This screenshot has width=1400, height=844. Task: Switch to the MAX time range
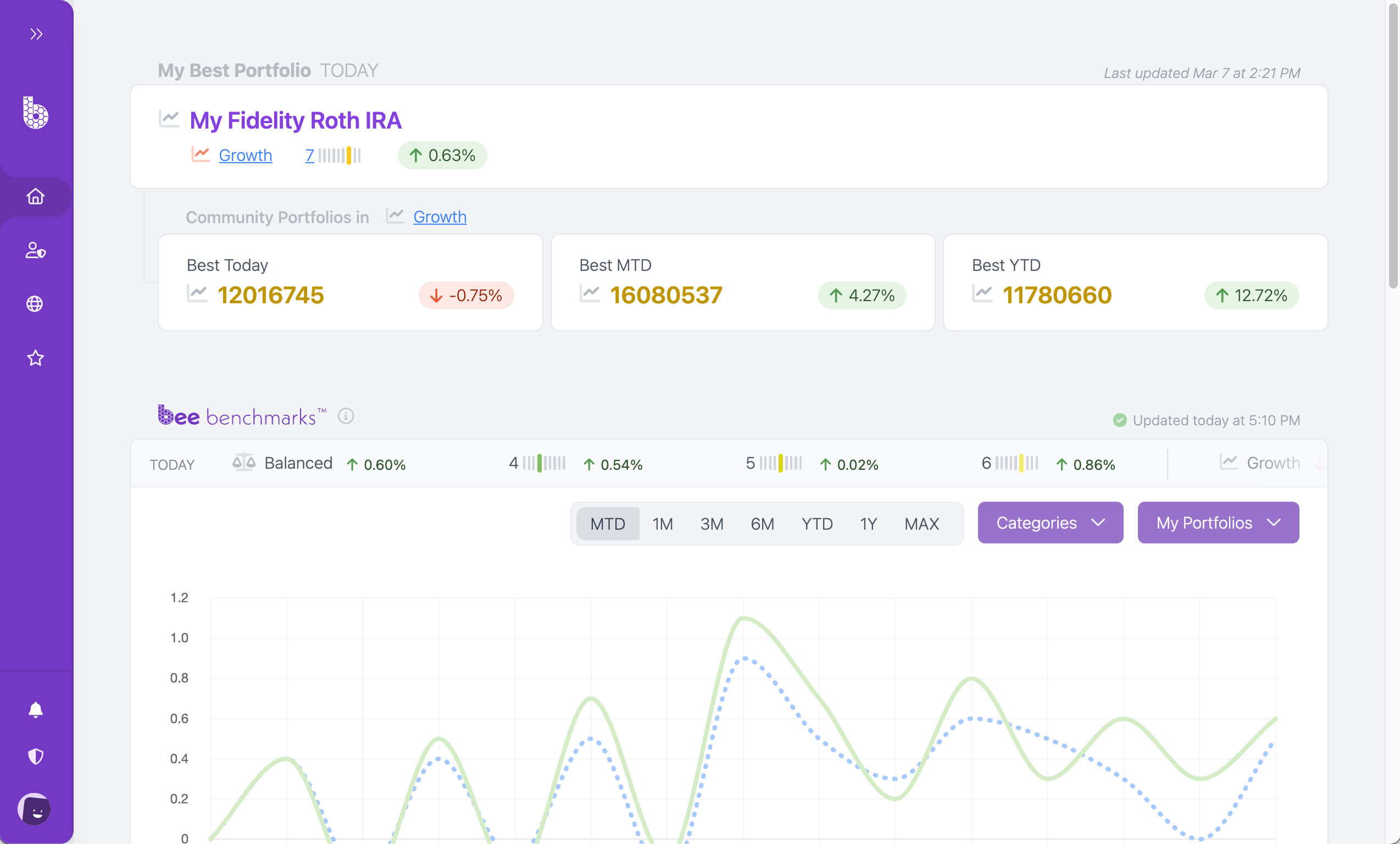coord(921,524)
